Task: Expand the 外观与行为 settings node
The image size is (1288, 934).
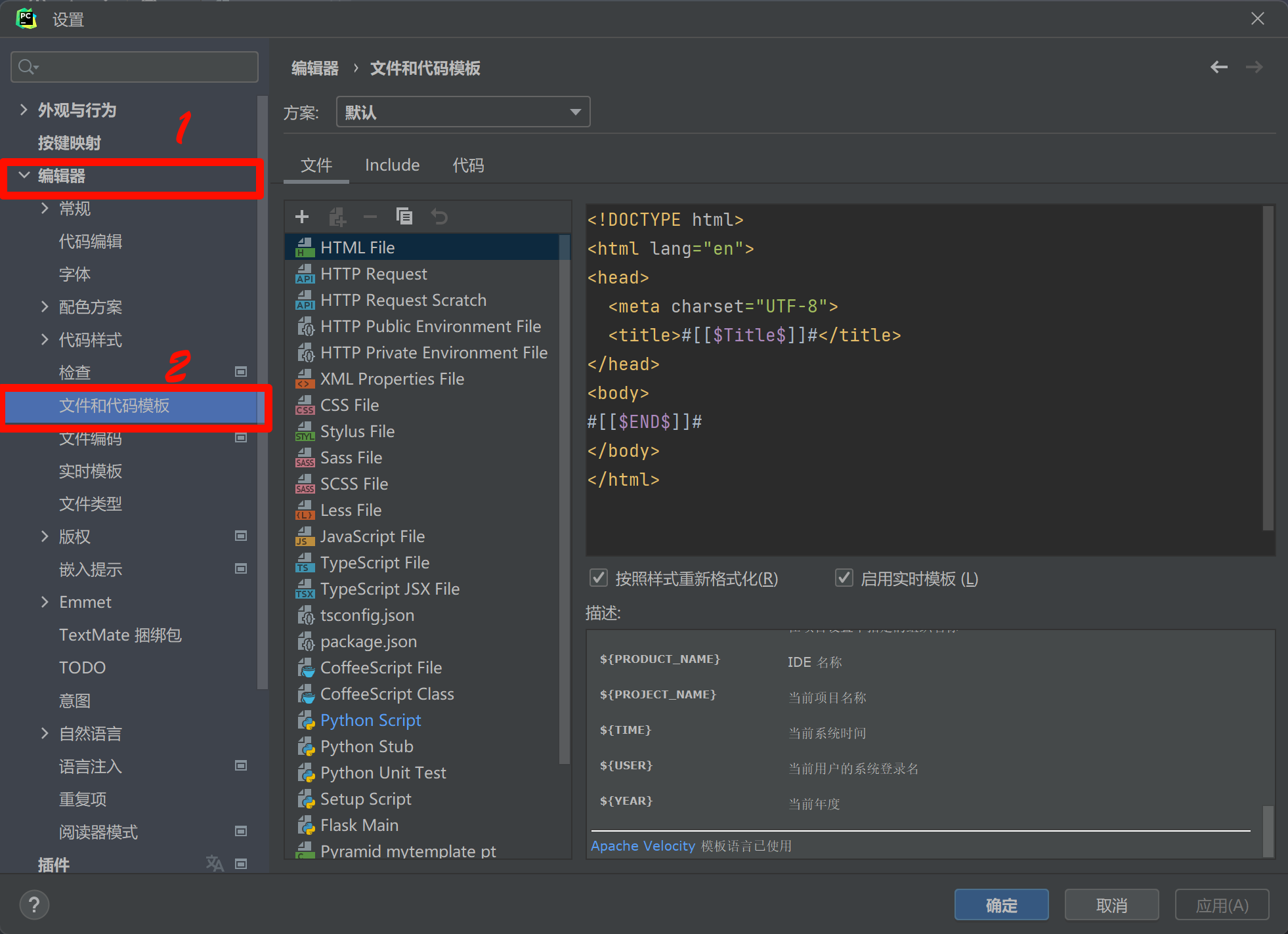Action: click(x=24, y=110)
